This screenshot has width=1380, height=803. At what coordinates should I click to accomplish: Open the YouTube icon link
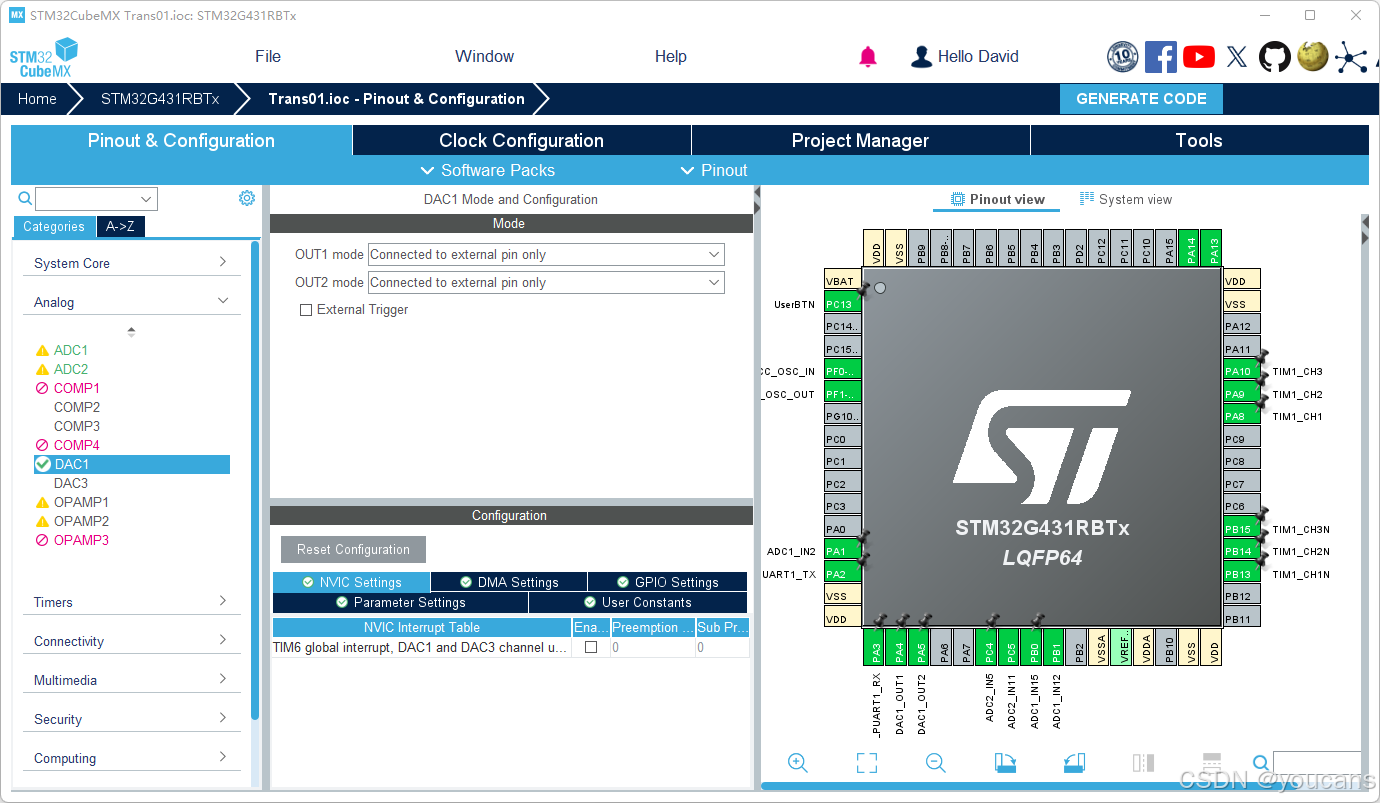tap(1198, 57)
